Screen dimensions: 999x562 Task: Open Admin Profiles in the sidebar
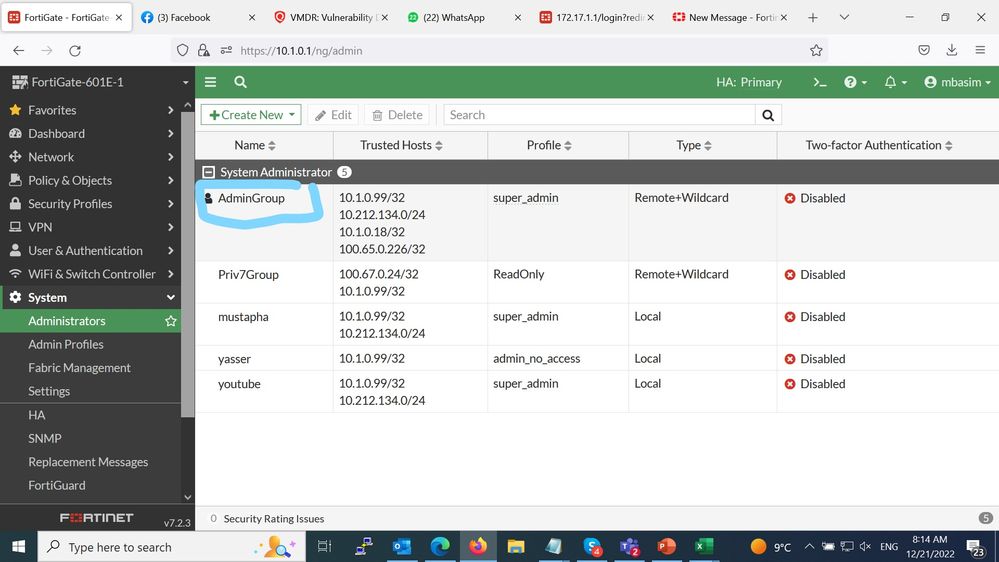(66, 344)
